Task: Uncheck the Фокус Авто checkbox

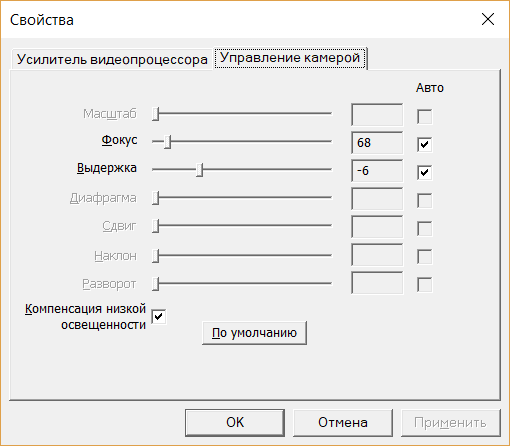Action: [x=424, y=145]
